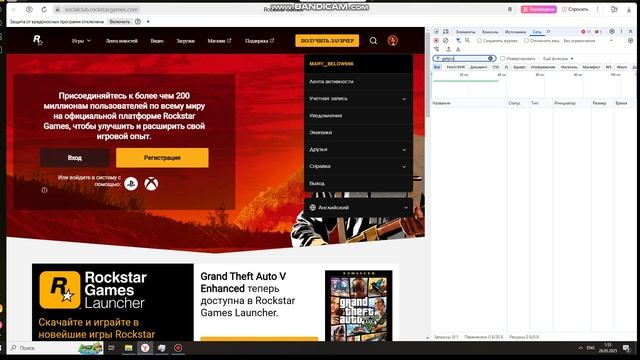Open File Explorer from the taskbar
The height and width of the screenshot is (360, 640).
coord(128,348)
